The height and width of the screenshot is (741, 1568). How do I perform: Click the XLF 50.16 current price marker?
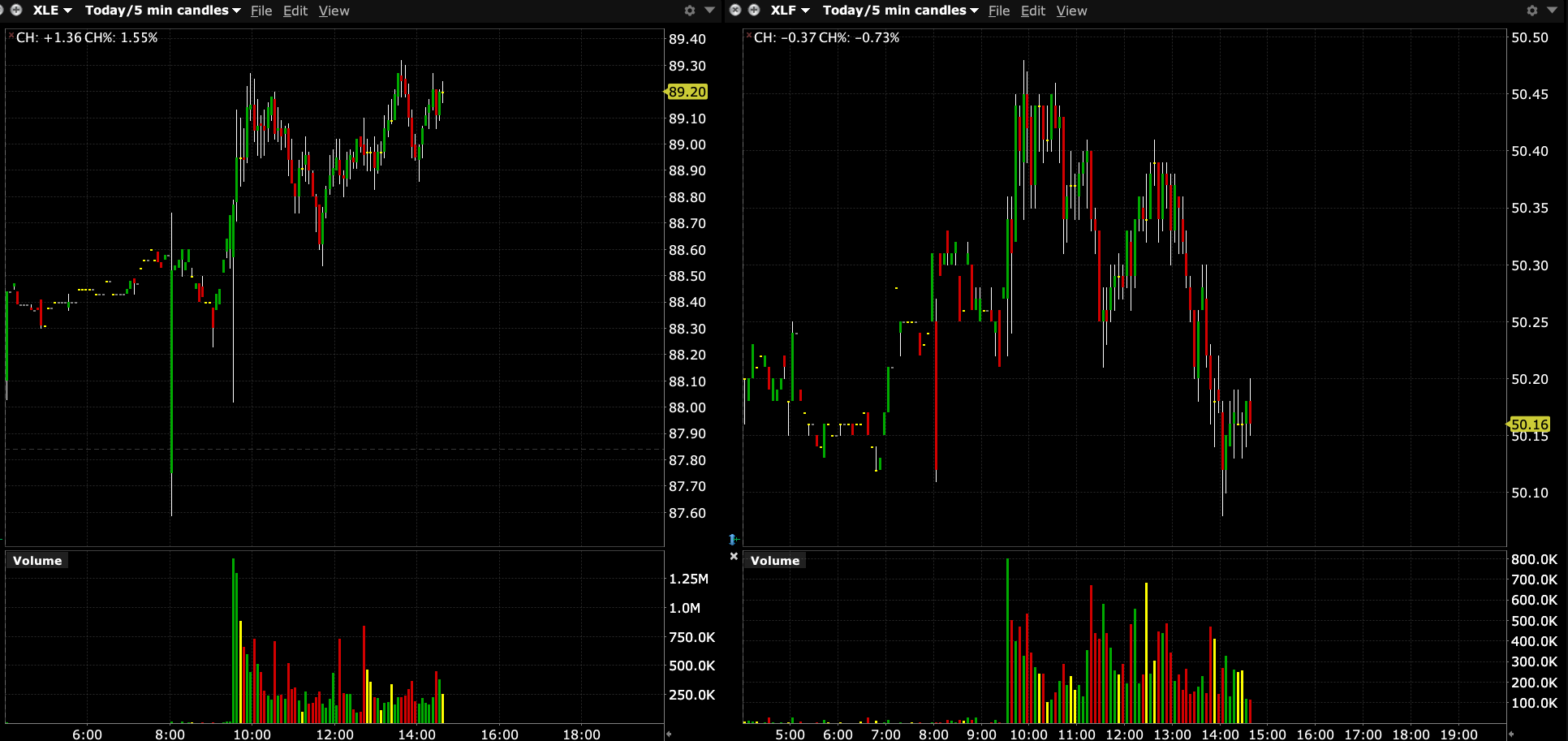coord(1529,424)
